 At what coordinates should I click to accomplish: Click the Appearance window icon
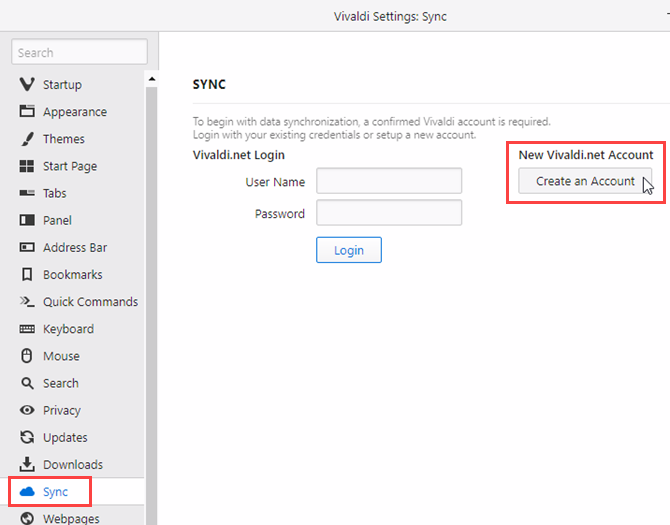click(27, 111)
